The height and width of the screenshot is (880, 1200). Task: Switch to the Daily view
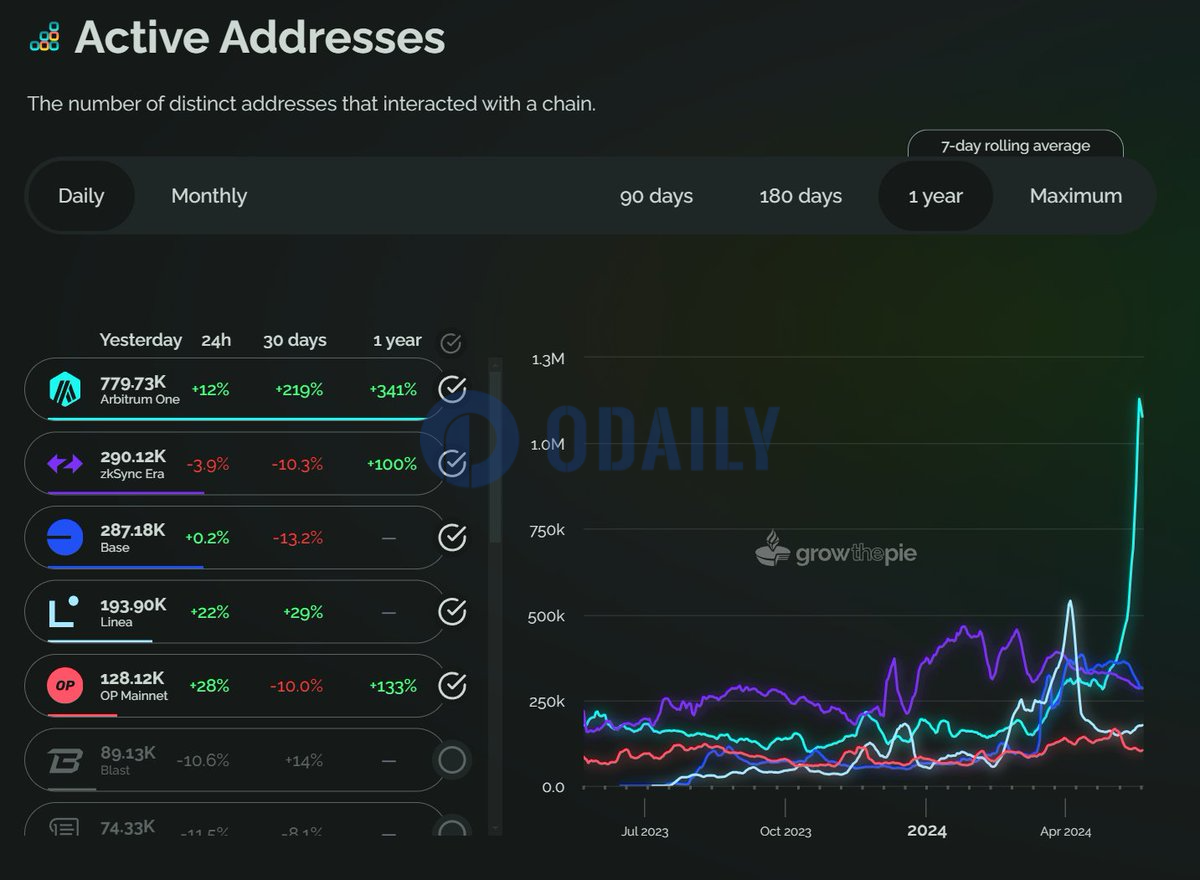pyautogui.click(x=81, y=196)
